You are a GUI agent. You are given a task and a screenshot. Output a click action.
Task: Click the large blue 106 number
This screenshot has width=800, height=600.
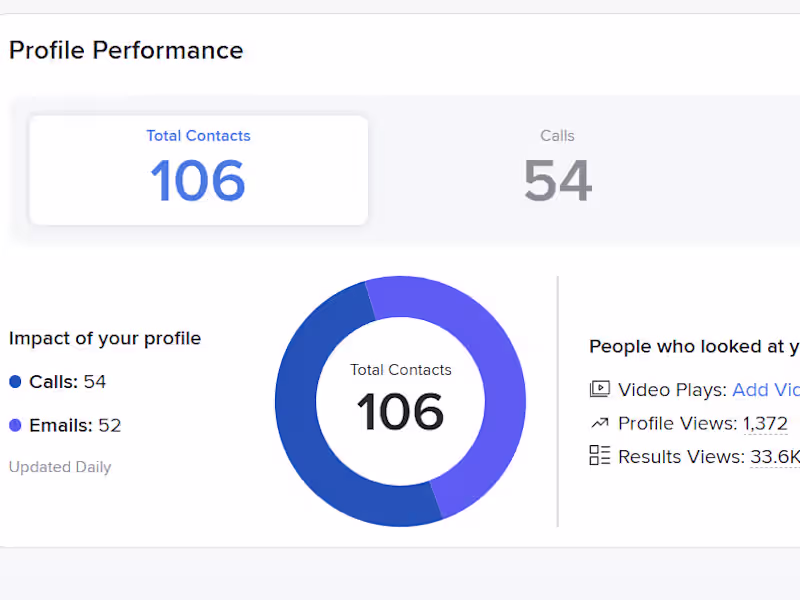[x=198, y=181]
